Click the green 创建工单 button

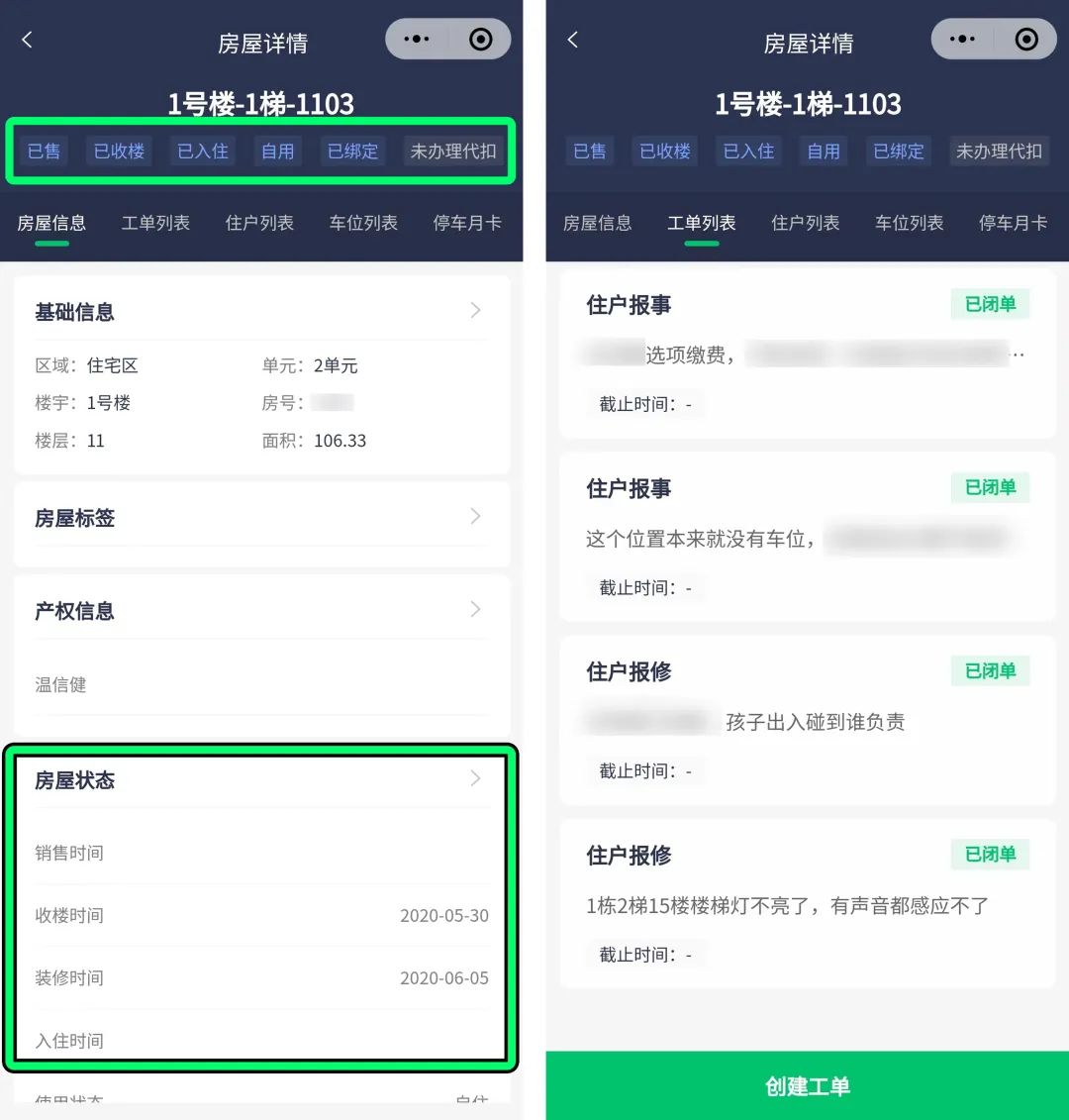[808, 1085]
